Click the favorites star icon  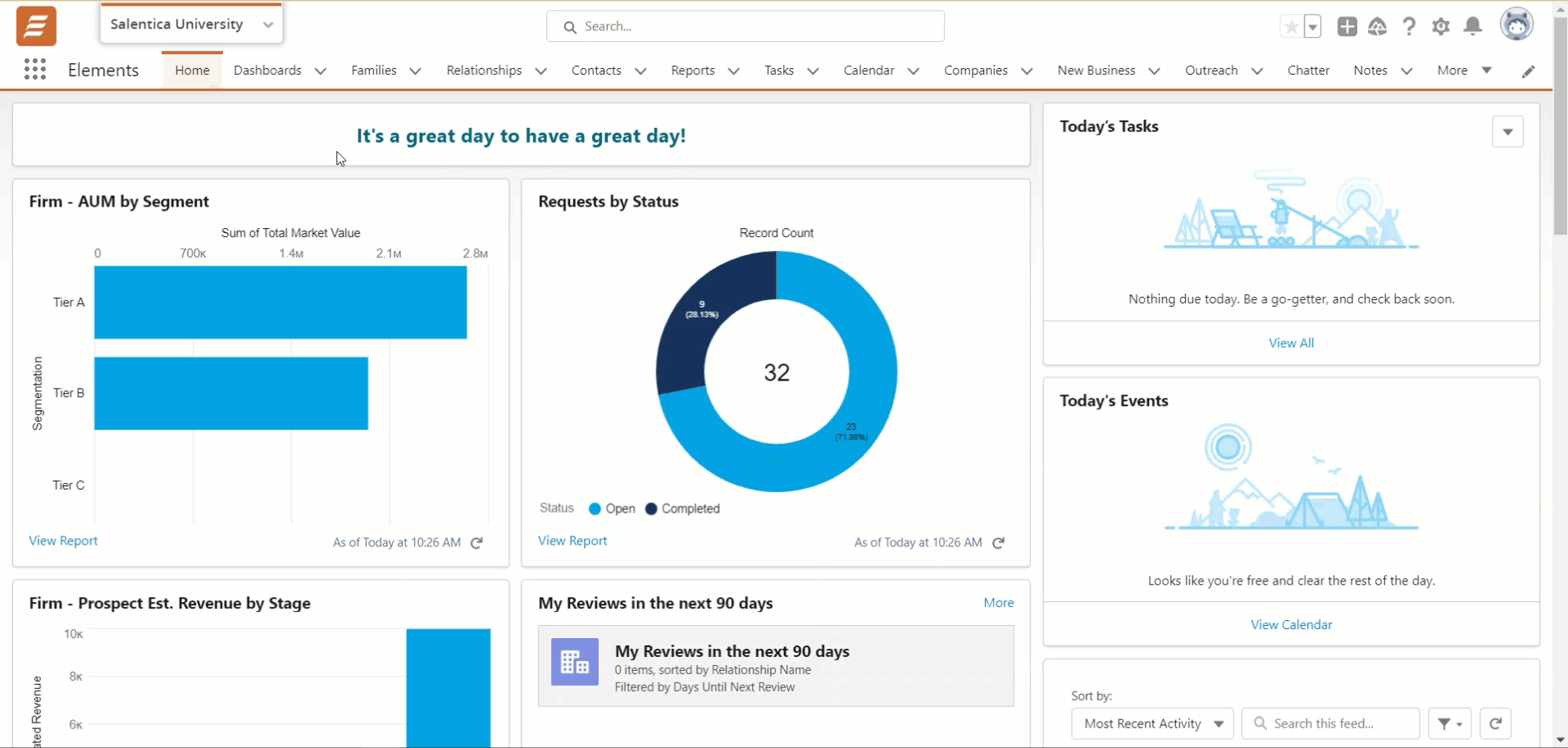[x=1292, y=27]
